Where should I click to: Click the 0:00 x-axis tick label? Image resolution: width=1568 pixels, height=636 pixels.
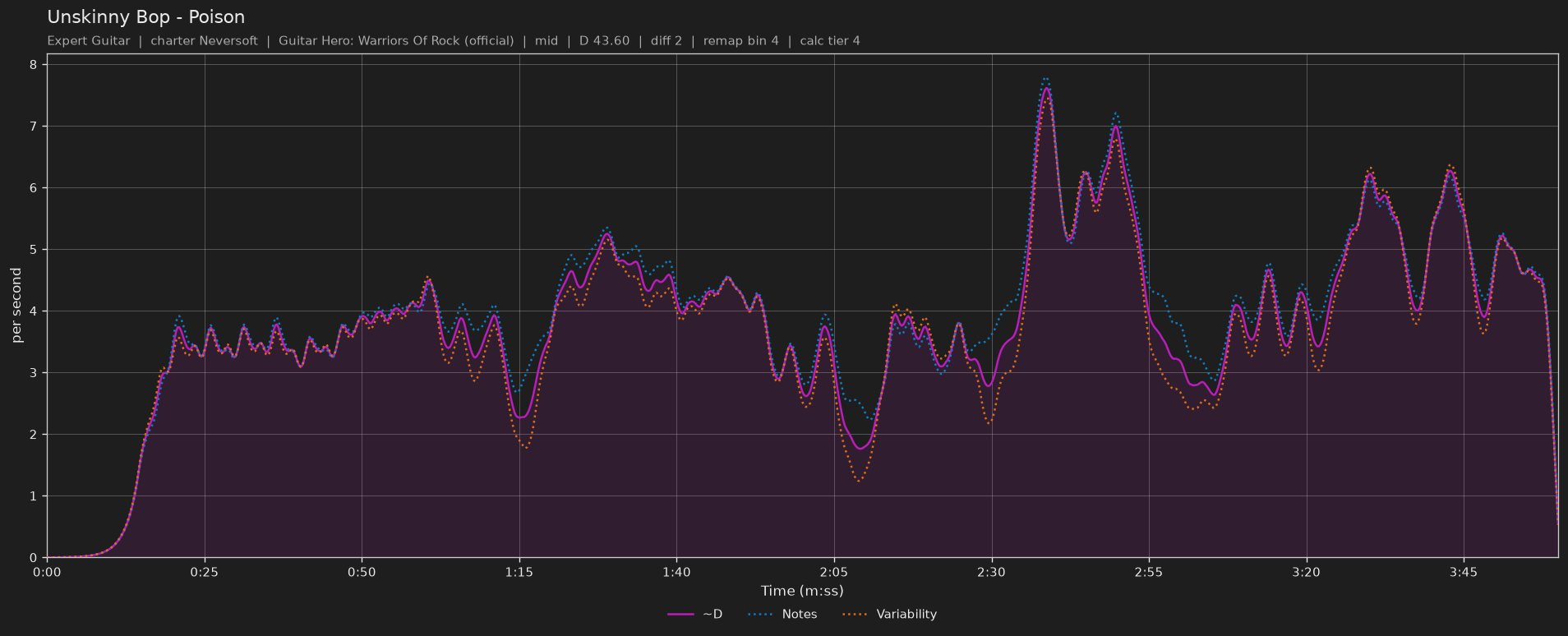(47, 572)
